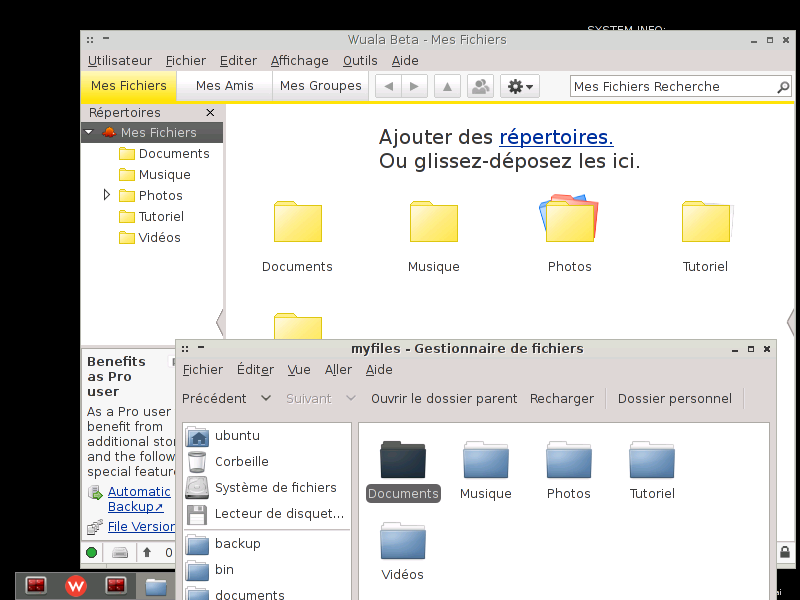Open Vue menu in file manager
800x600 pixels.
click(x=299, y=370)
